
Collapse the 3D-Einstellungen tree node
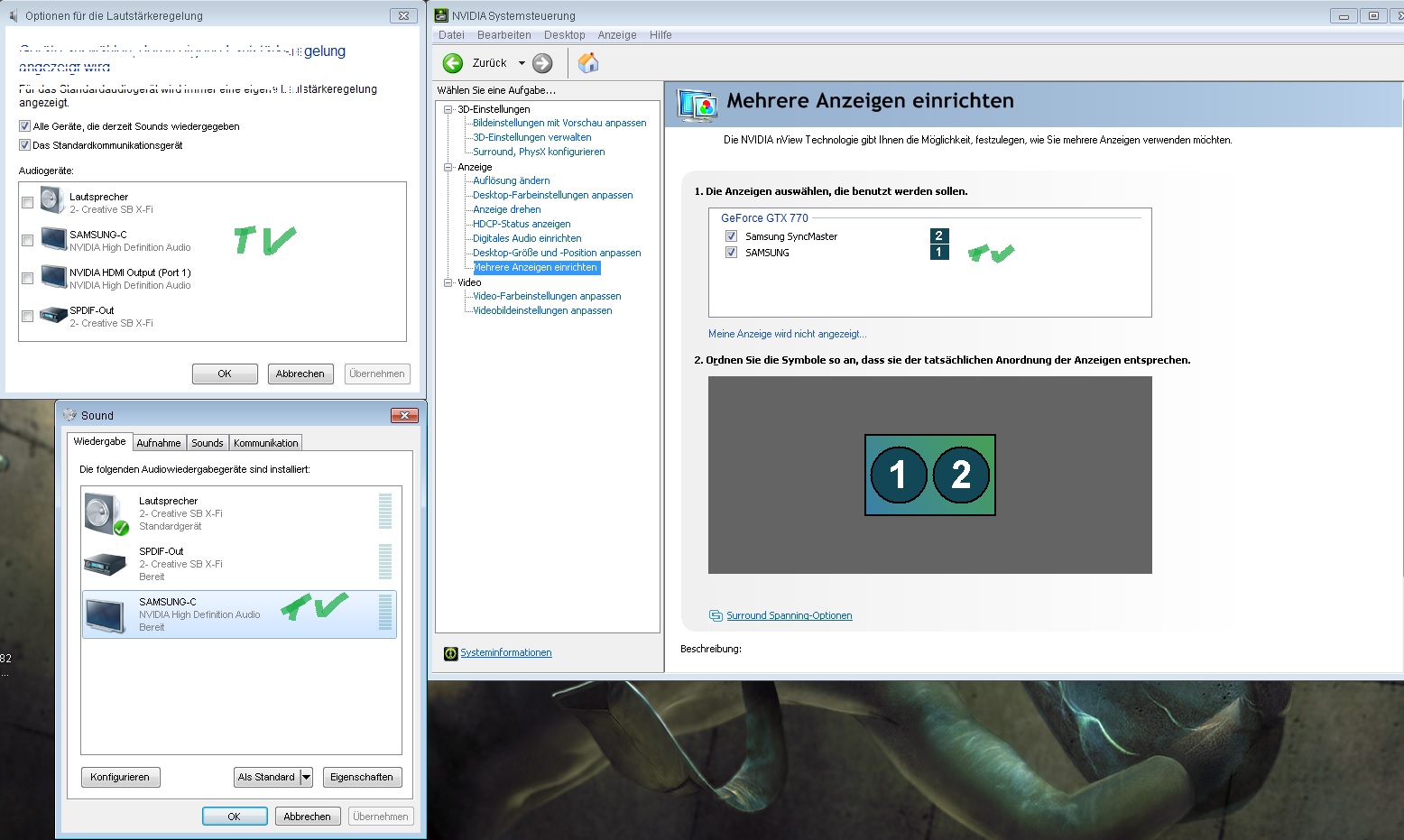448,109
